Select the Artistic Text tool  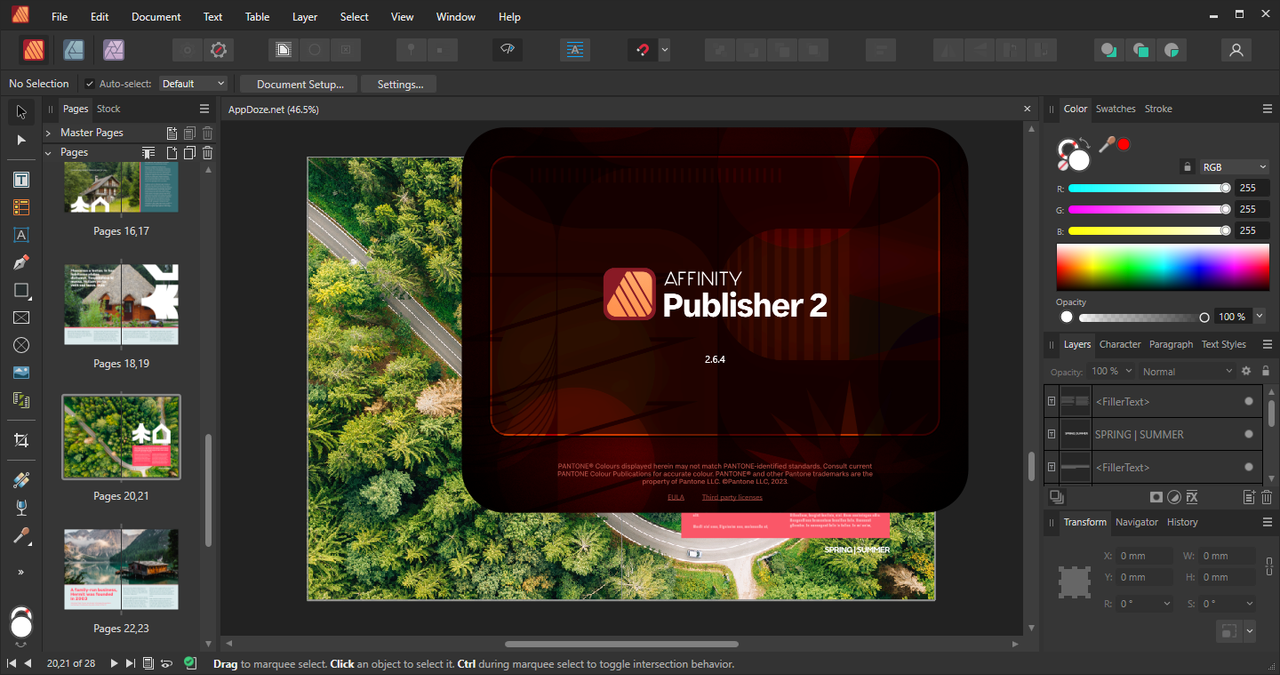21,235
